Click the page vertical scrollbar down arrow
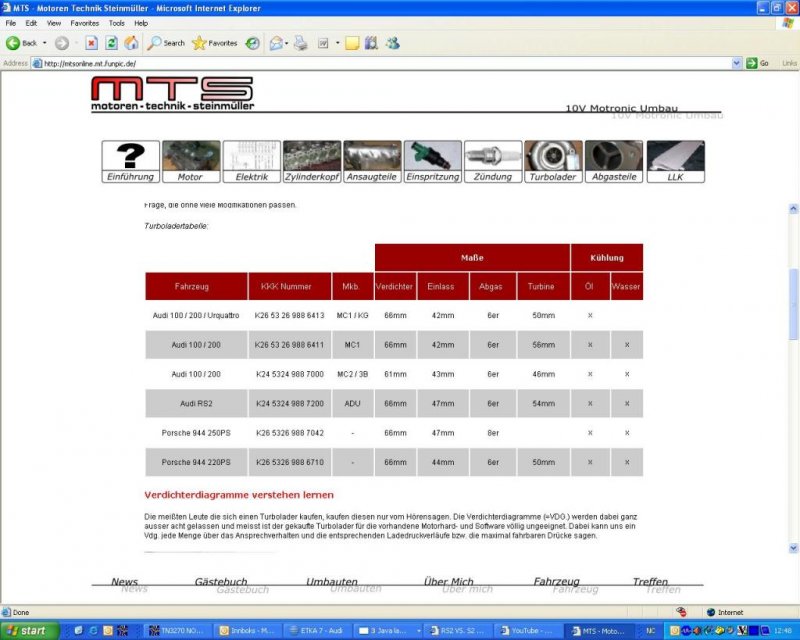Image resolution: width=800 pixels, height=640 pixels. pyautogui.click(x=794, y=548)
